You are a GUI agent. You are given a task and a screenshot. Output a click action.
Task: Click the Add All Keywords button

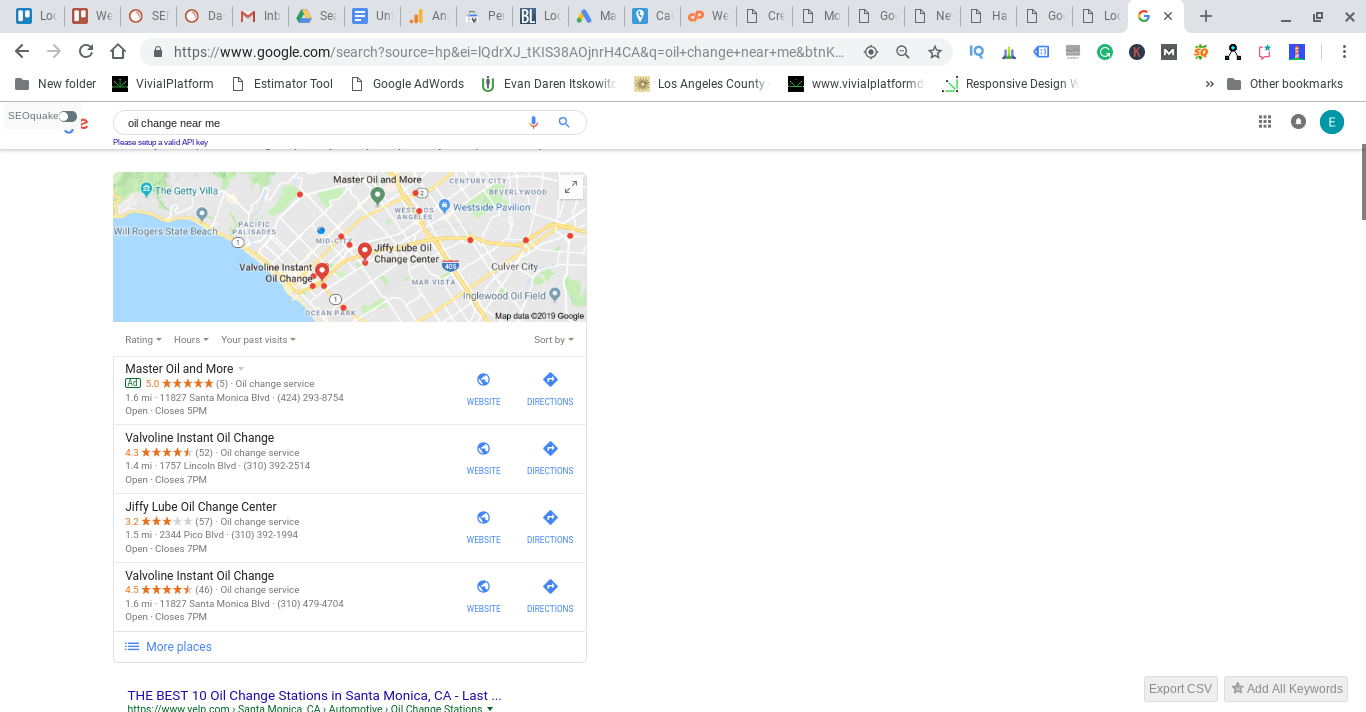tap(1286, 689)
